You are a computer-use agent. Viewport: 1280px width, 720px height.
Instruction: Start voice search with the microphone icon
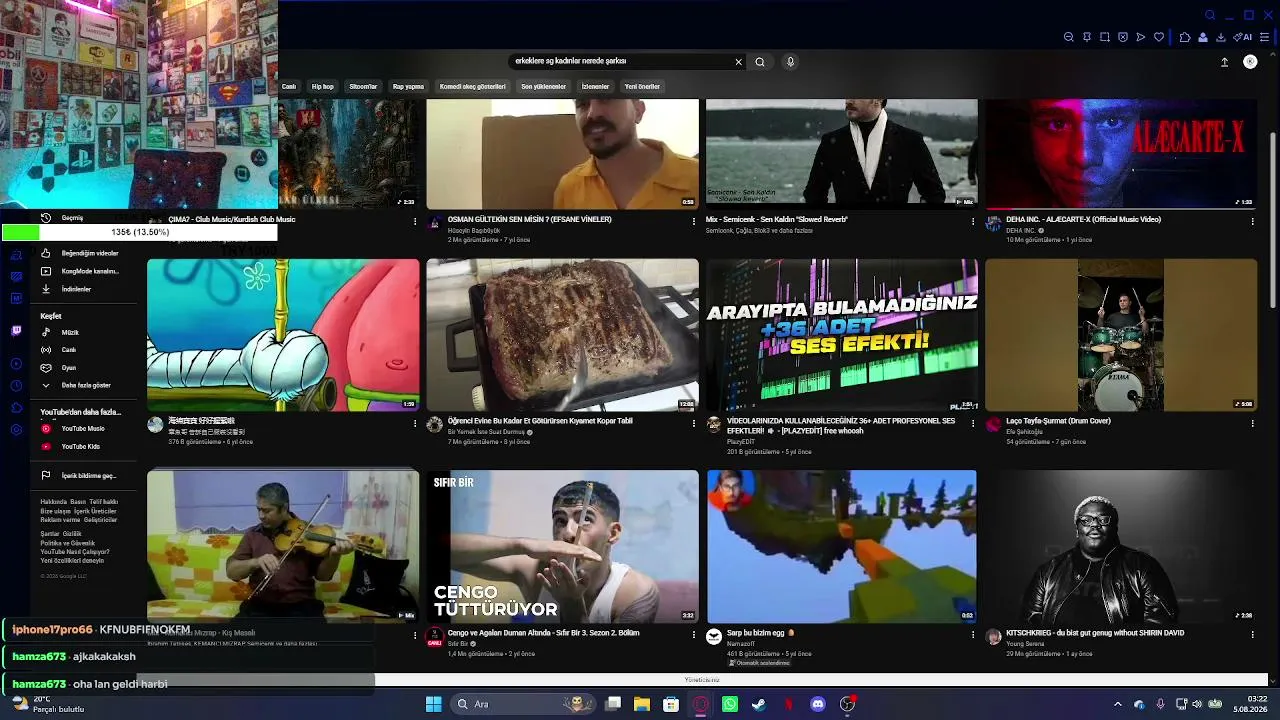[790, 62]
